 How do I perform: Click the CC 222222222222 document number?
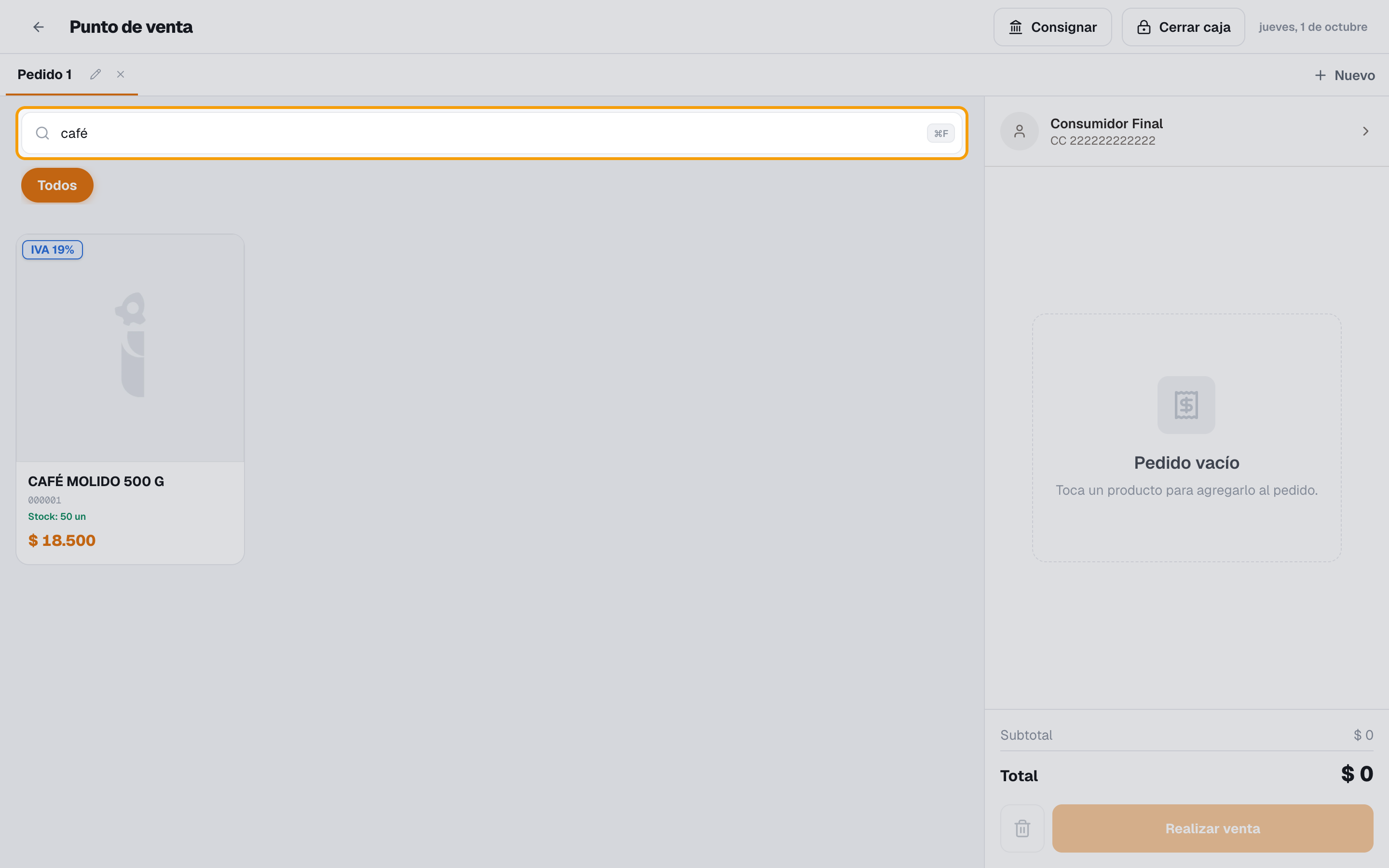tap(1103, 141)
